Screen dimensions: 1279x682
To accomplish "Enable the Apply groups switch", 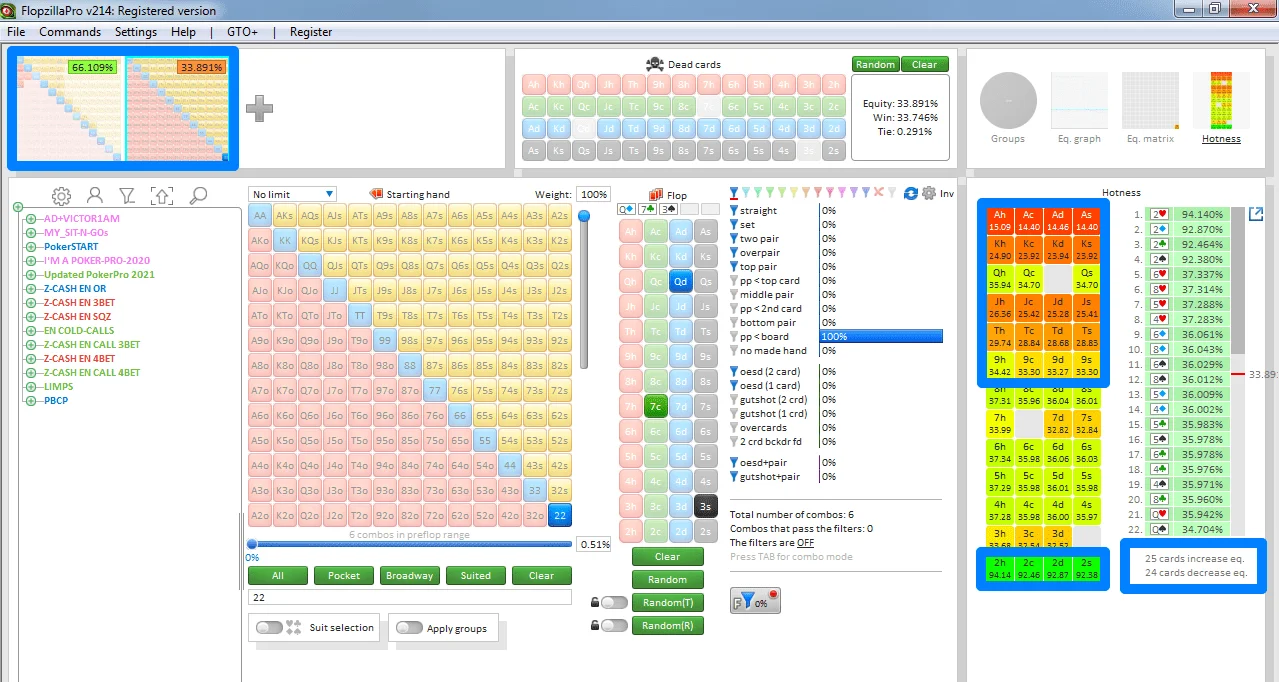I will 409,628.
